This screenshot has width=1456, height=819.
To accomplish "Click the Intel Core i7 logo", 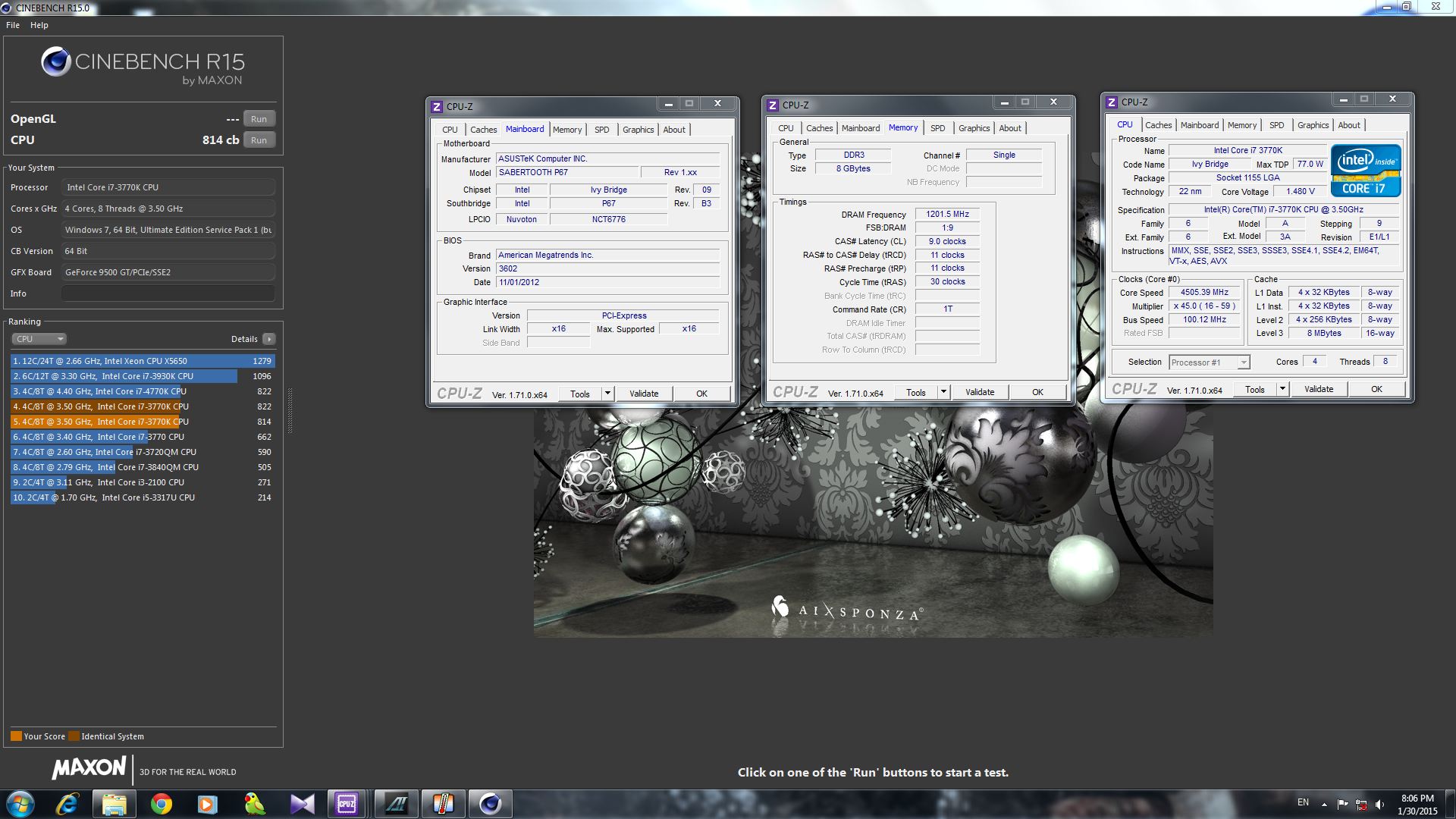I will pos(1365,170).
